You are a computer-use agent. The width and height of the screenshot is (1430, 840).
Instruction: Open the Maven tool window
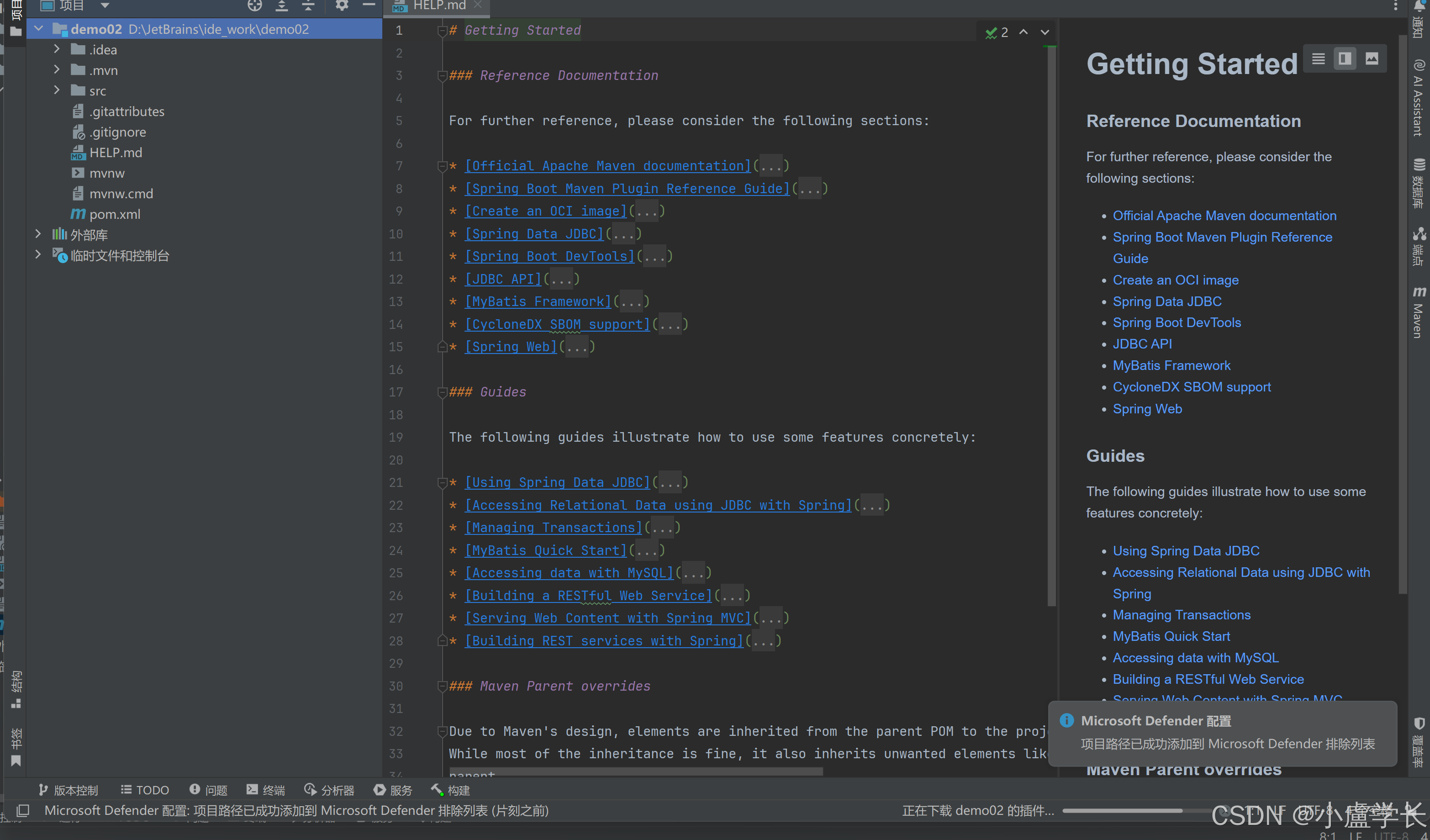1418,313
